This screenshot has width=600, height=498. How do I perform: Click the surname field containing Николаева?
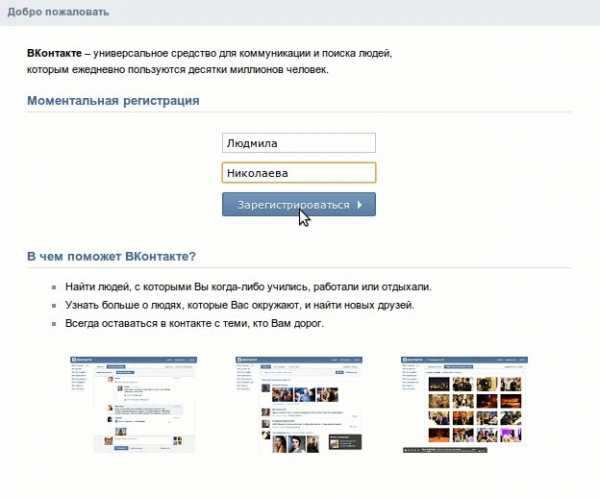[299, 173]
